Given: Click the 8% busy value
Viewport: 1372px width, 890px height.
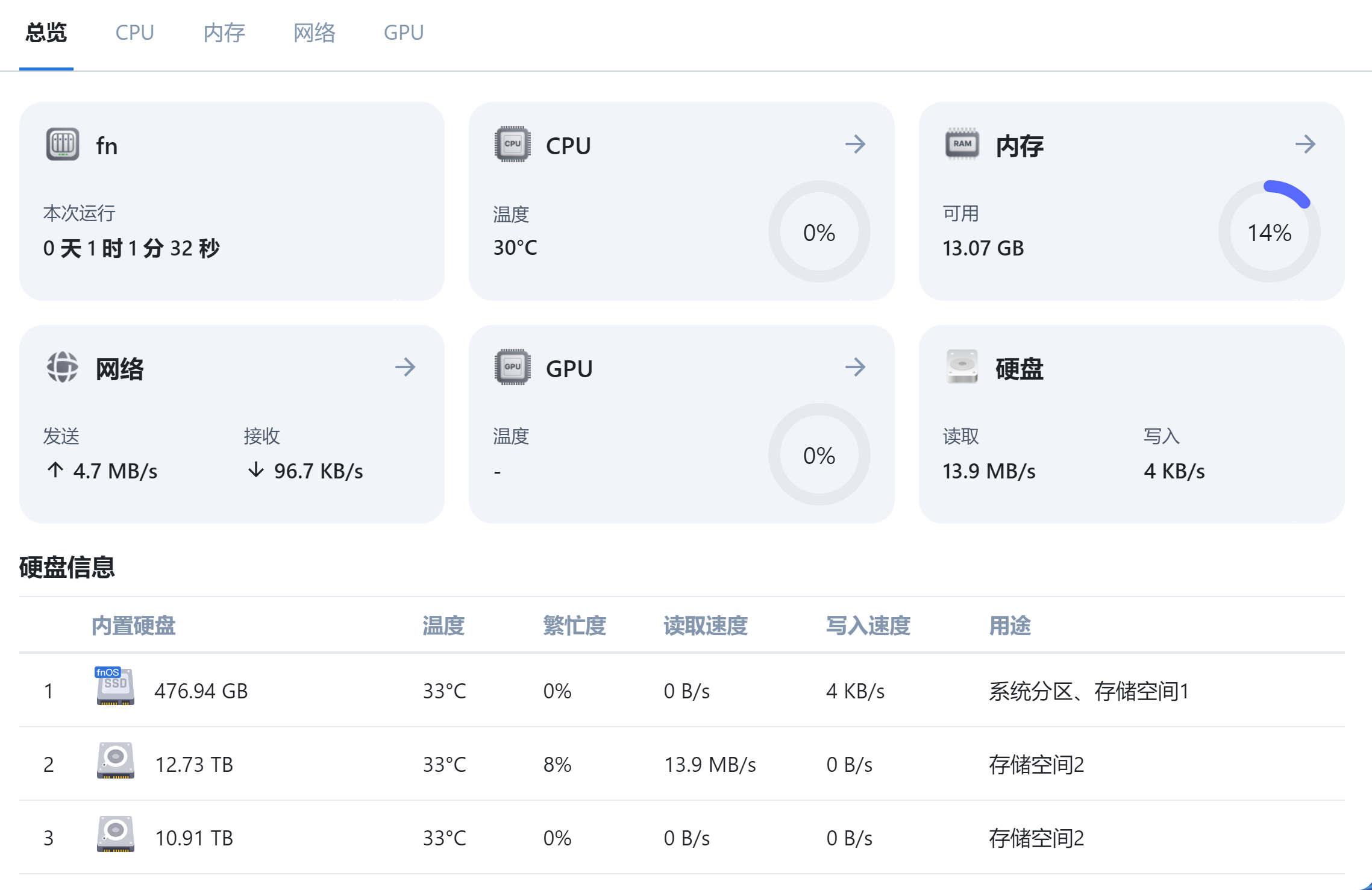Looking at the screenshot, I should pyautogui.click(x=557, y=765).
